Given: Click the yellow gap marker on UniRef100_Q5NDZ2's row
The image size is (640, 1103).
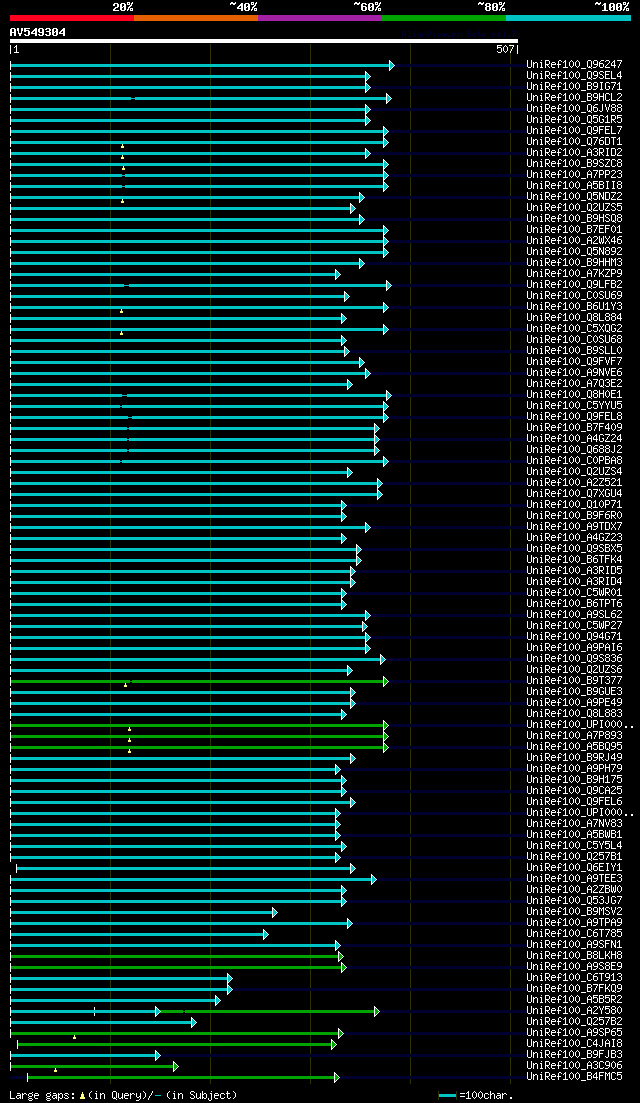Looking at the screenshot, I should point(122,200).
